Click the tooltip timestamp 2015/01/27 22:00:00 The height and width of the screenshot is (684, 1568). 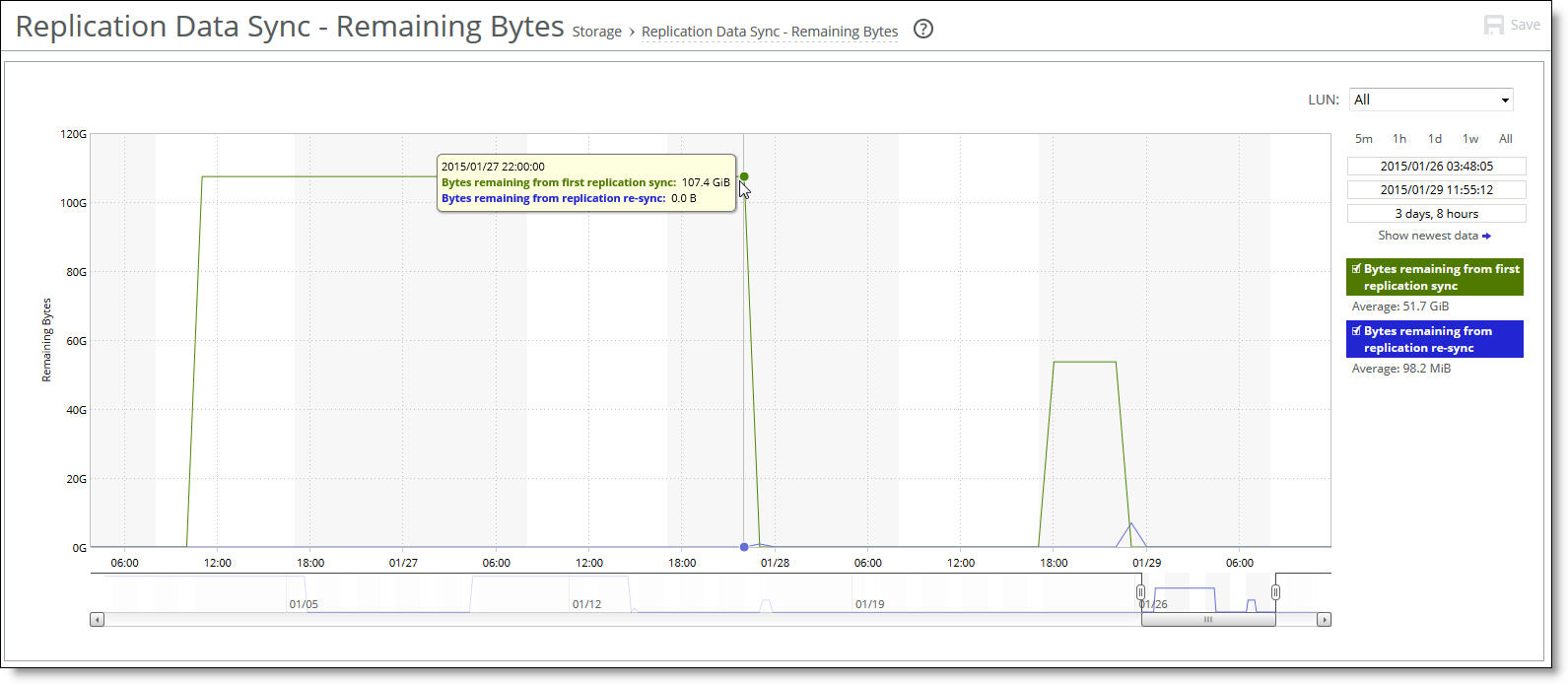493,167
